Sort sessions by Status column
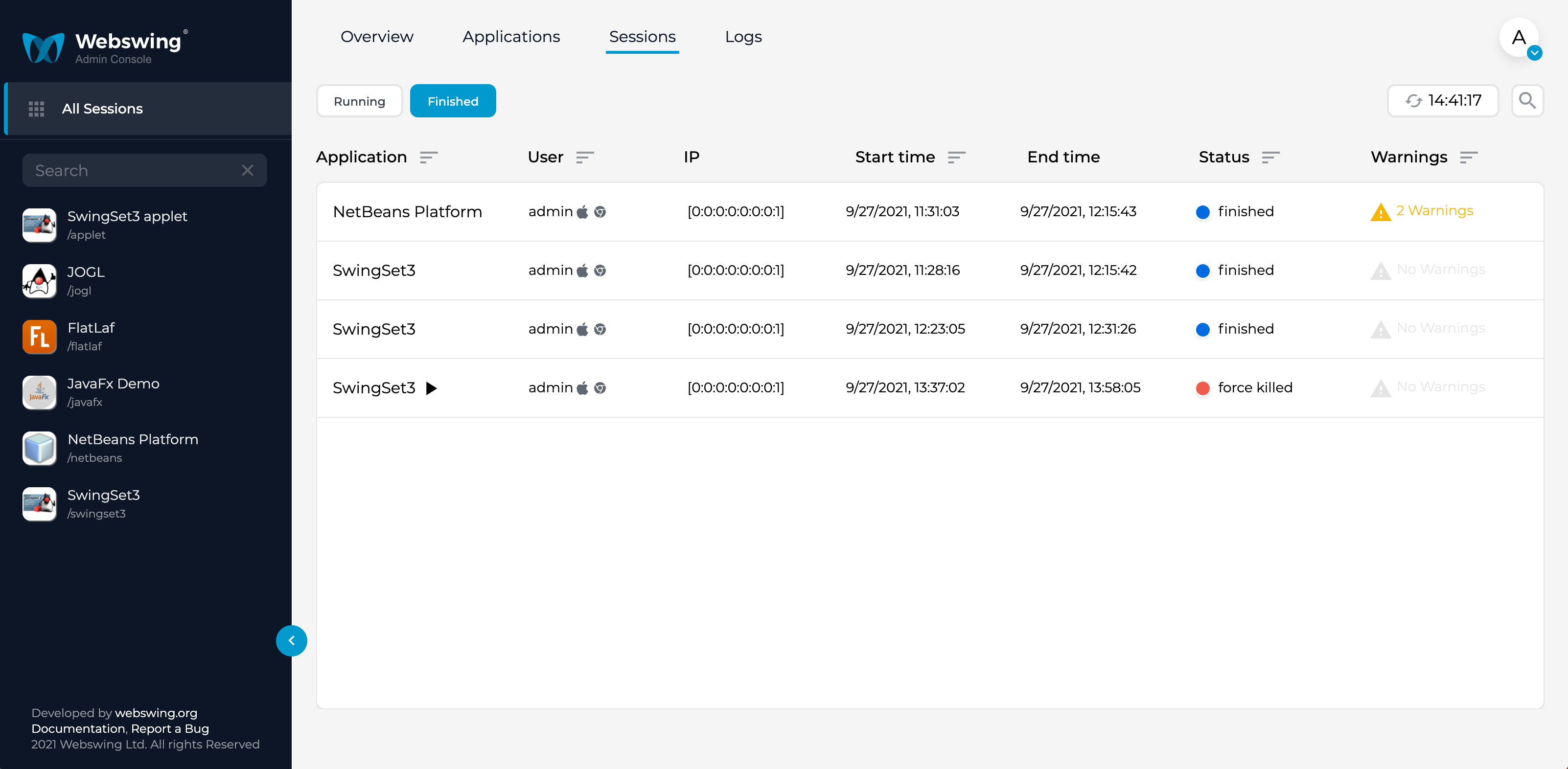The width and height of the screenshot is (1568, 769). pyautogui.click(x=1270, y=158)
